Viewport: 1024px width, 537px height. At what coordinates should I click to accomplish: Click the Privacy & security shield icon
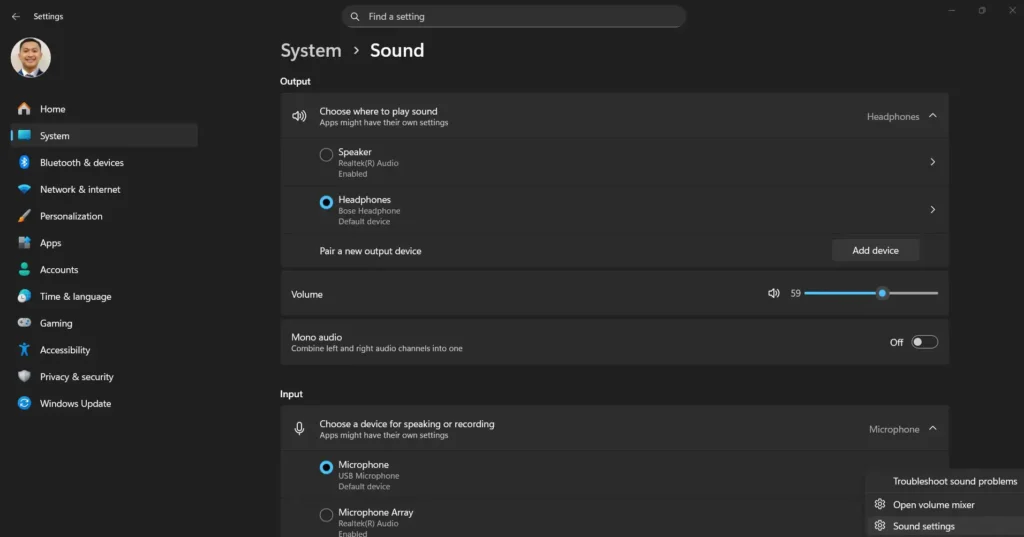(x=24, y=377)
